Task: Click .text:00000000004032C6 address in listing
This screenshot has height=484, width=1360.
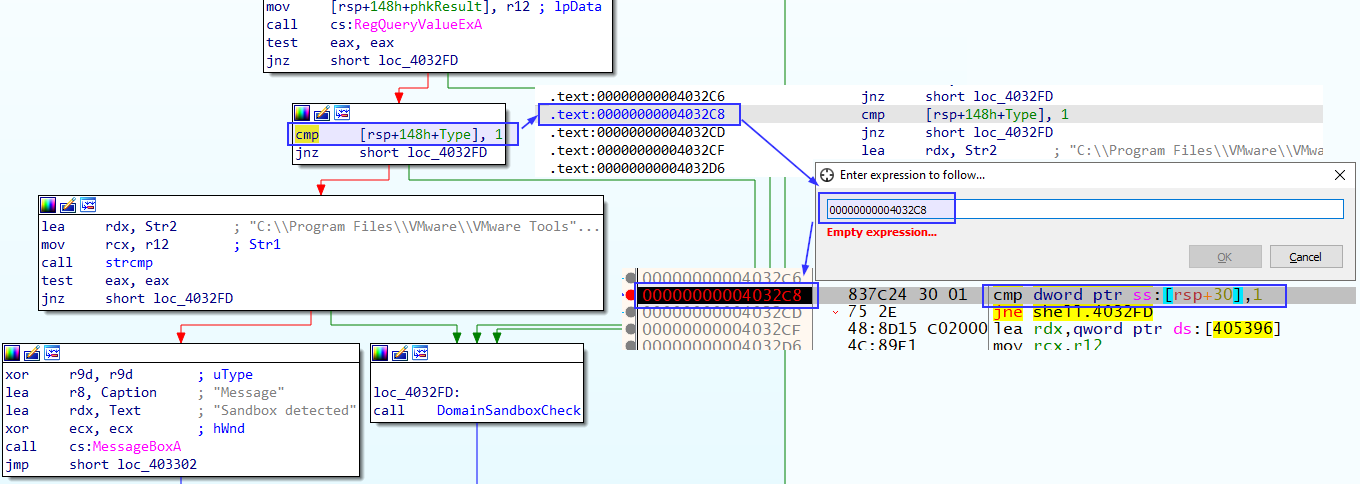Action: click(637, 97)
